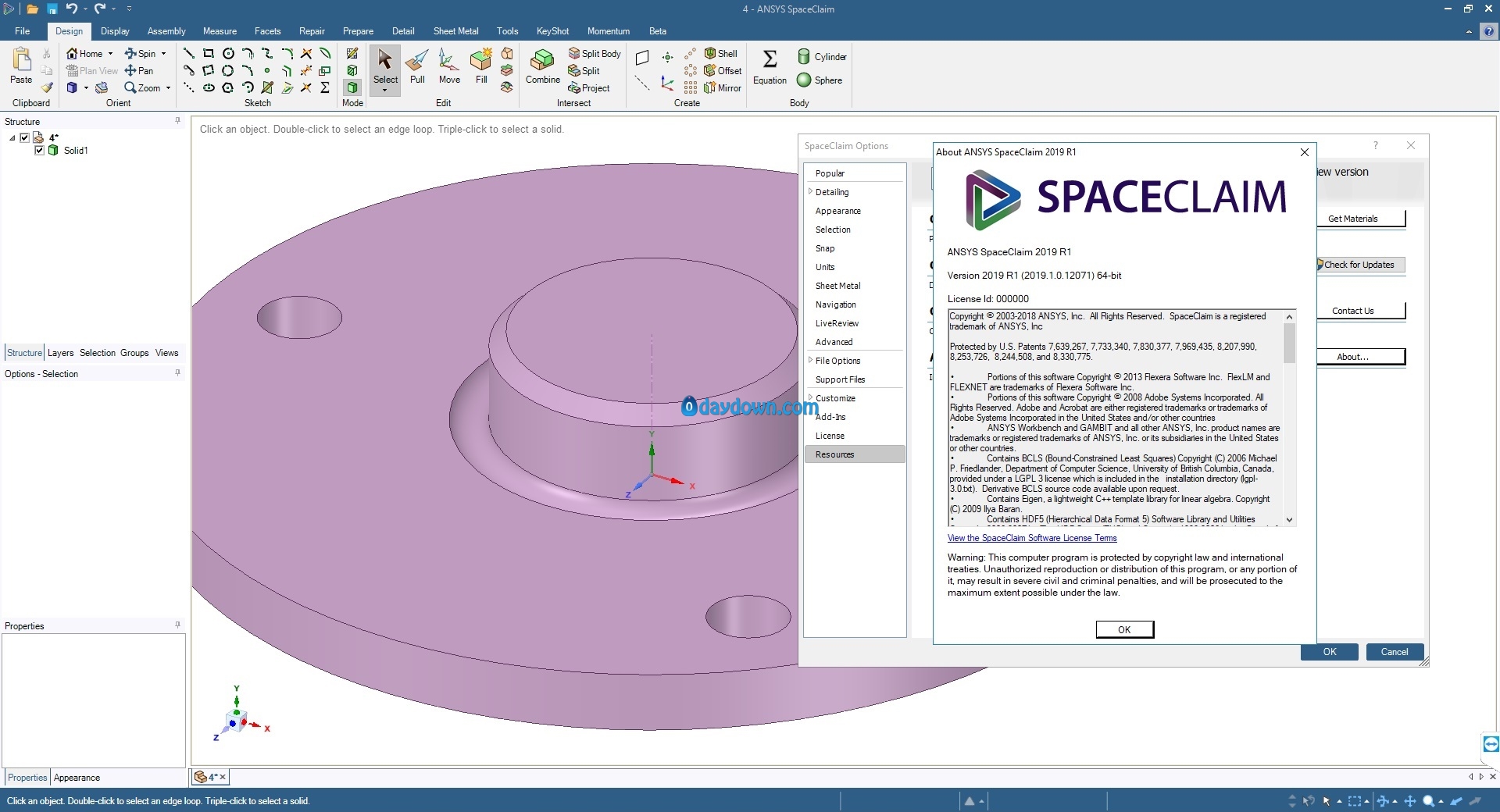The width and height of the screenshot is (1500, 812).
Task: Click the status bar pan cross icon
Action: tap(1410, 801)
